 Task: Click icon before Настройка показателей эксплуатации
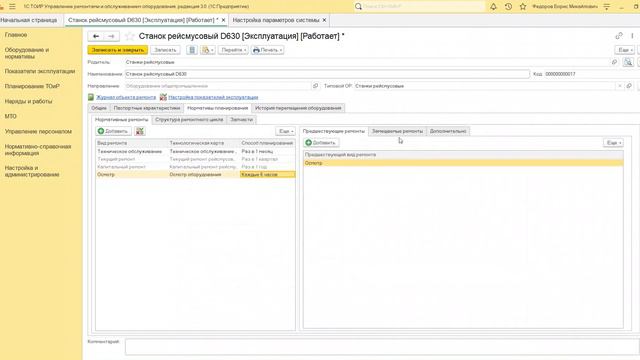[x=163, y=97]
